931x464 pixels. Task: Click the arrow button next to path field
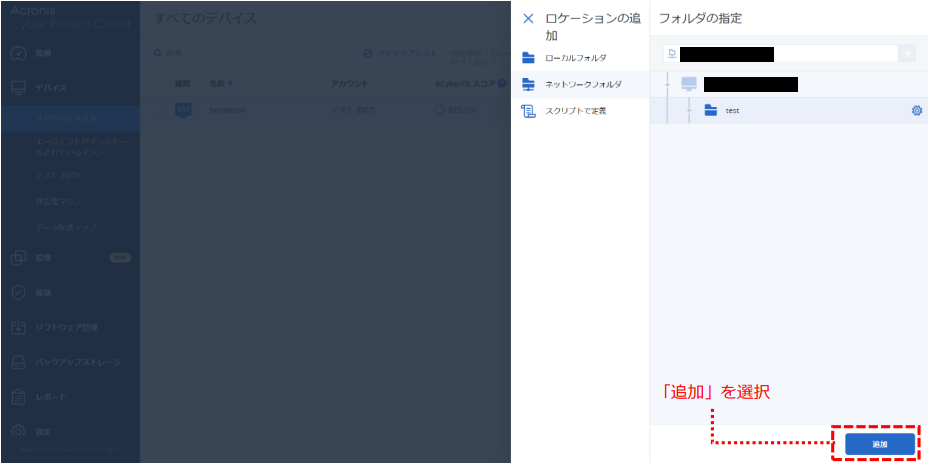tap(906, 53)
